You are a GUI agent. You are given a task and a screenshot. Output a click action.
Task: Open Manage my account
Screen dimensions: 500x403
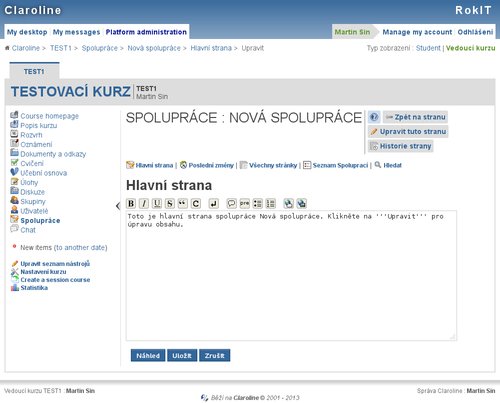(417, 32)
